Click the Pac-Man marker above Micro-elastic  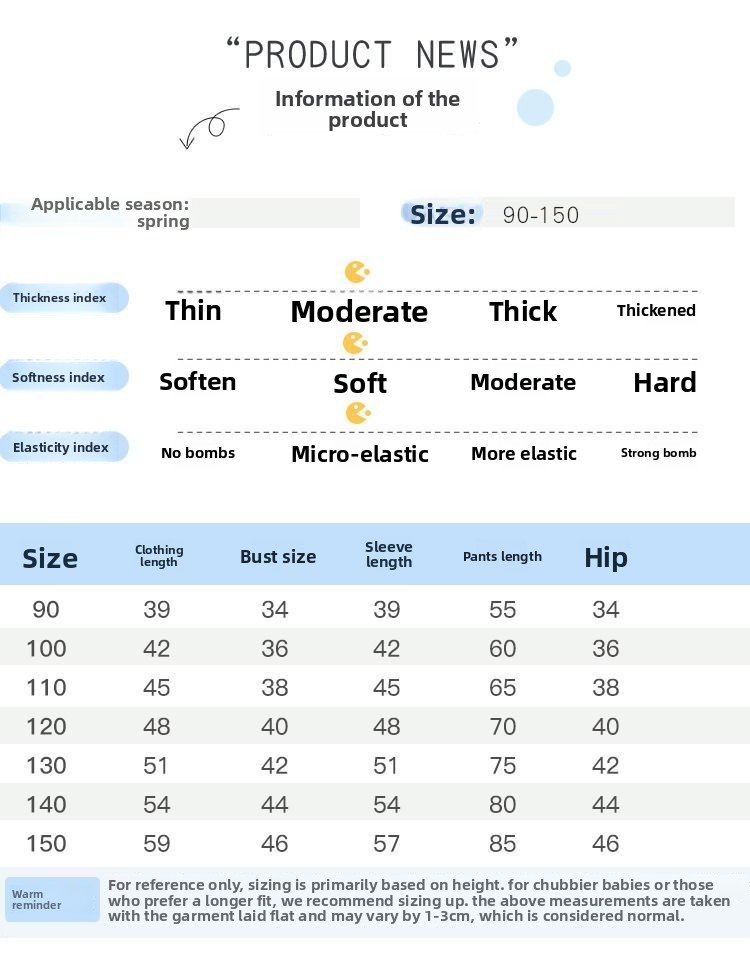(x=357, y=413)
